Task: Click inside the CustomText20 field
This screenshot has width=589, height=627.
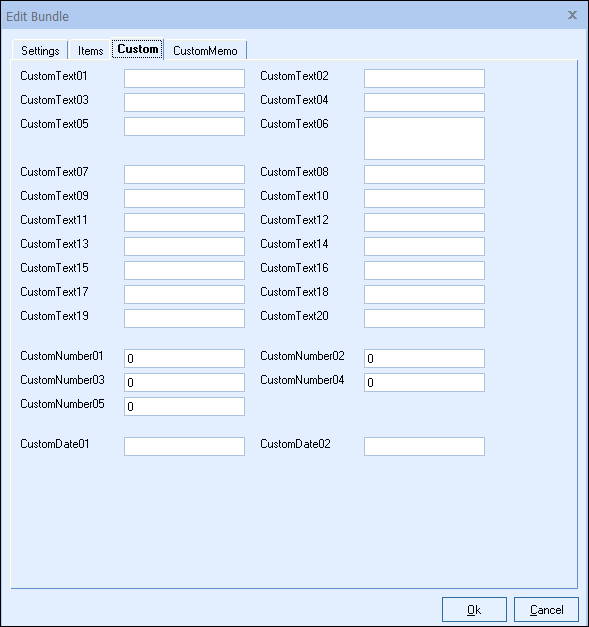Action: [424, 318]
